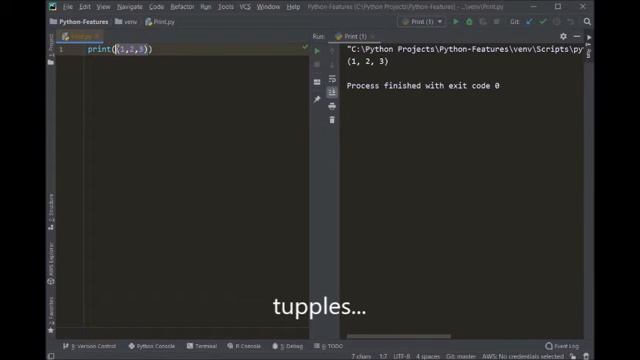Hide the Run tool window

tap(577, 36)
